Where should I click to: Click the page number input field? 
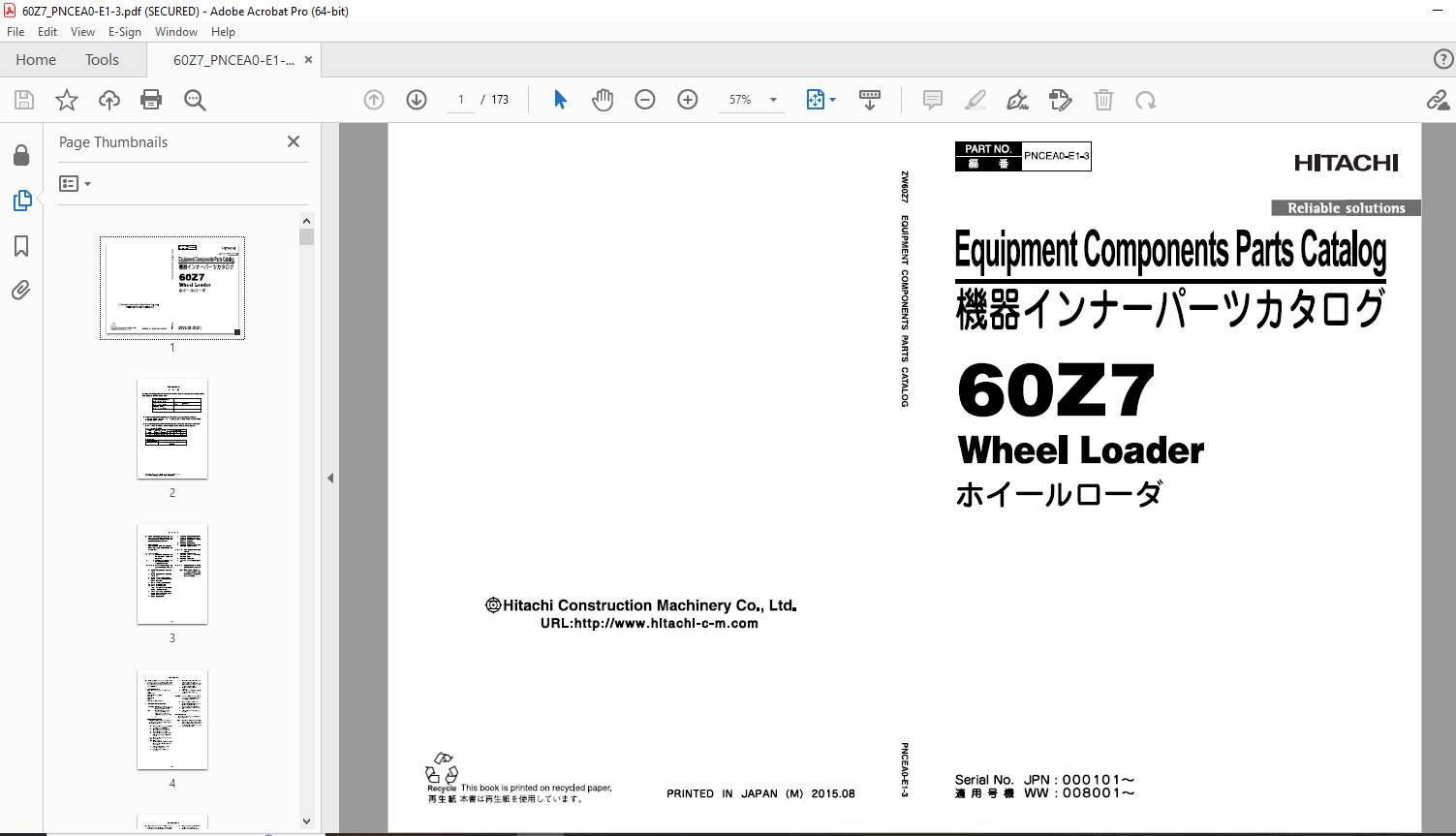point(461,100)
